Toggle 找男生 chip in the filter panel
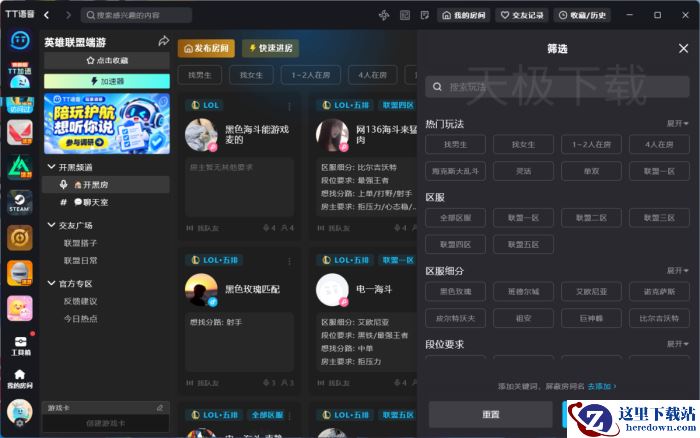Viewport: 700px width, 438px height. [455, 145]
